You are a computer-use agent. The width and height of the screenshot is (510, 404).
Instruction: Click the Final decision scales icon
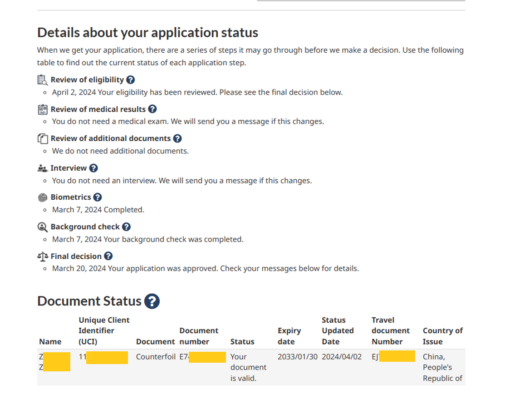[x=42, y=256]
